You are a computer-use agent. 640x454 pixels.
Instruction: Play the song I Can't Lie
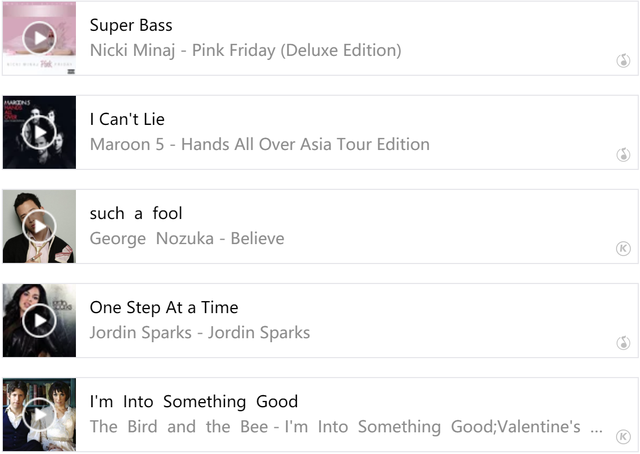click(x=39, y=132)
